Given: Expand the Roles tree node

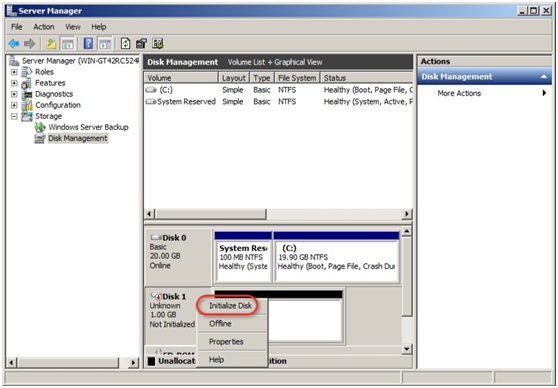Looking at the screenshot, I should tap(14, 72).
